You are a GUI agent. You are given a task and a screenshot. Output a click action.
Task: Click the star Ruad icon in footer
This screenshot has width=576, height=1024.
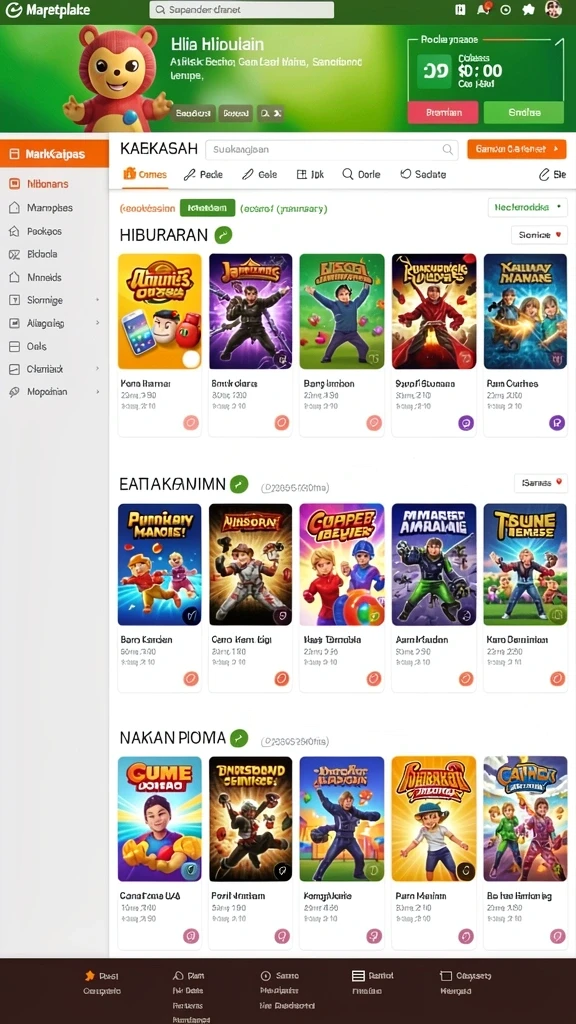tap(90, 976)
